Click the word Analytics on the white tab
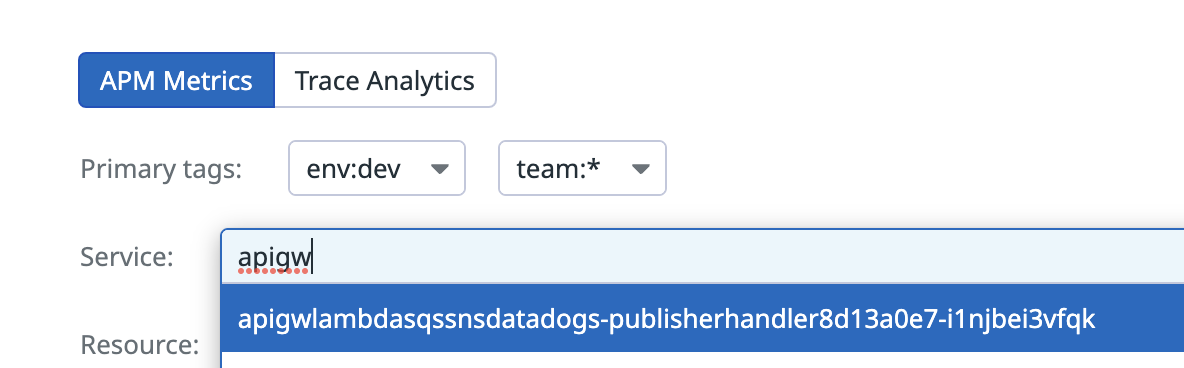 pos(420,82)
